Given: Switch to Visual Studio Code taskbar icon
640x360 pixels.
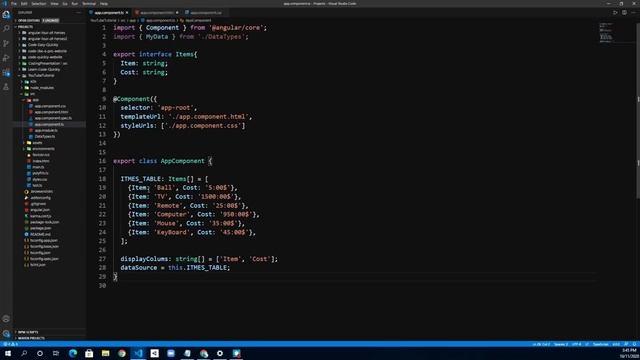Looking at the screenshot, I should coord(138,353).
